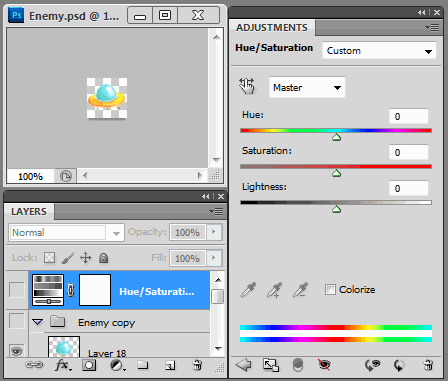The height and width of the screenshot is (381, 448).
Task: Click the Saturation value input field
Action: [409, 152]
